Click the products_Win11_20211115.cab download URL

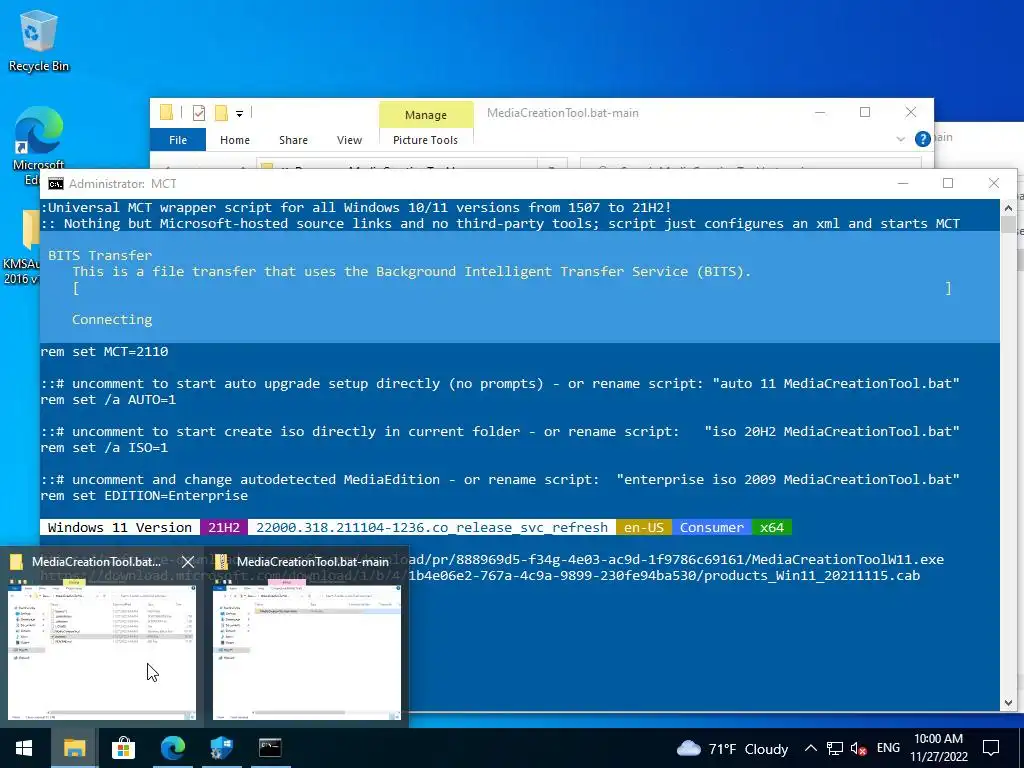point(664,575)
